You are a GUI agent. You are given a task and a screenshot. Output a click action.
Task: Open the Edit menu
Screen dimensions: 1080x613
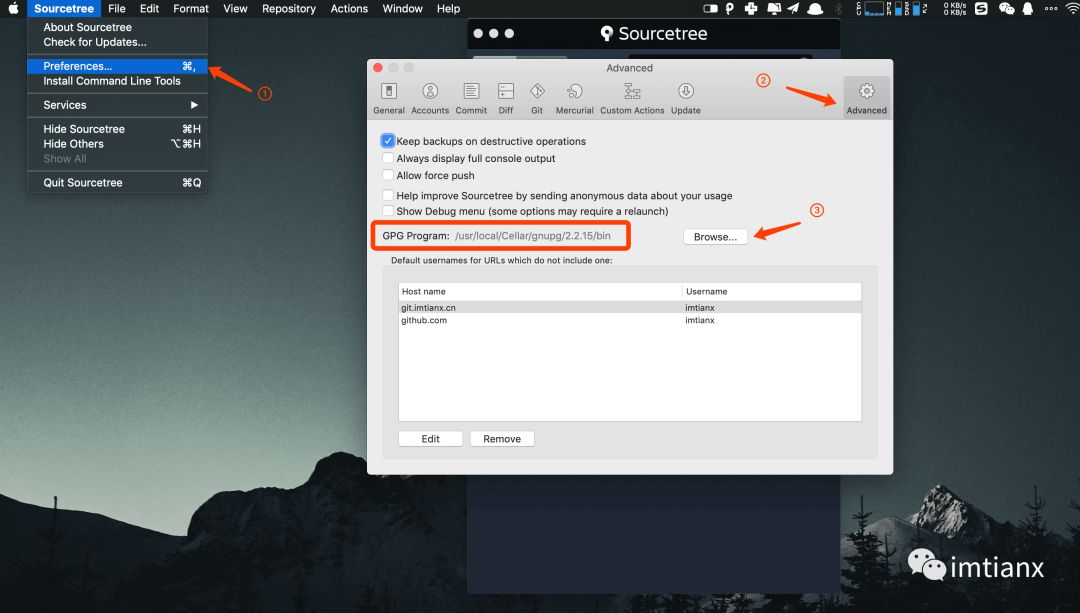[149, 8]
